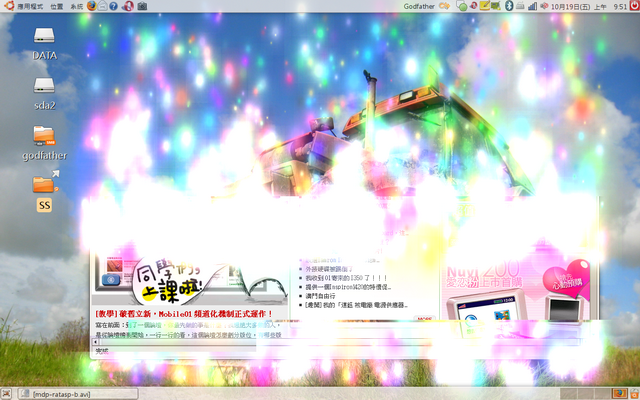
Task: Click the green network card tray icon
Action: point(496,6)
